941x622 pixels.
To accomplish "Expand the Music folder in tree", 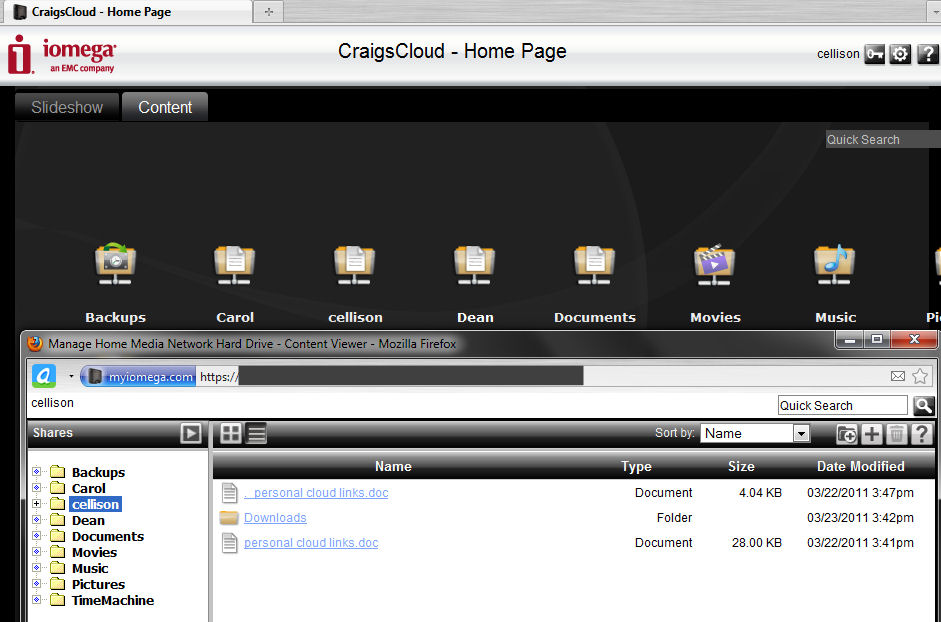I will tap(37, 568).
